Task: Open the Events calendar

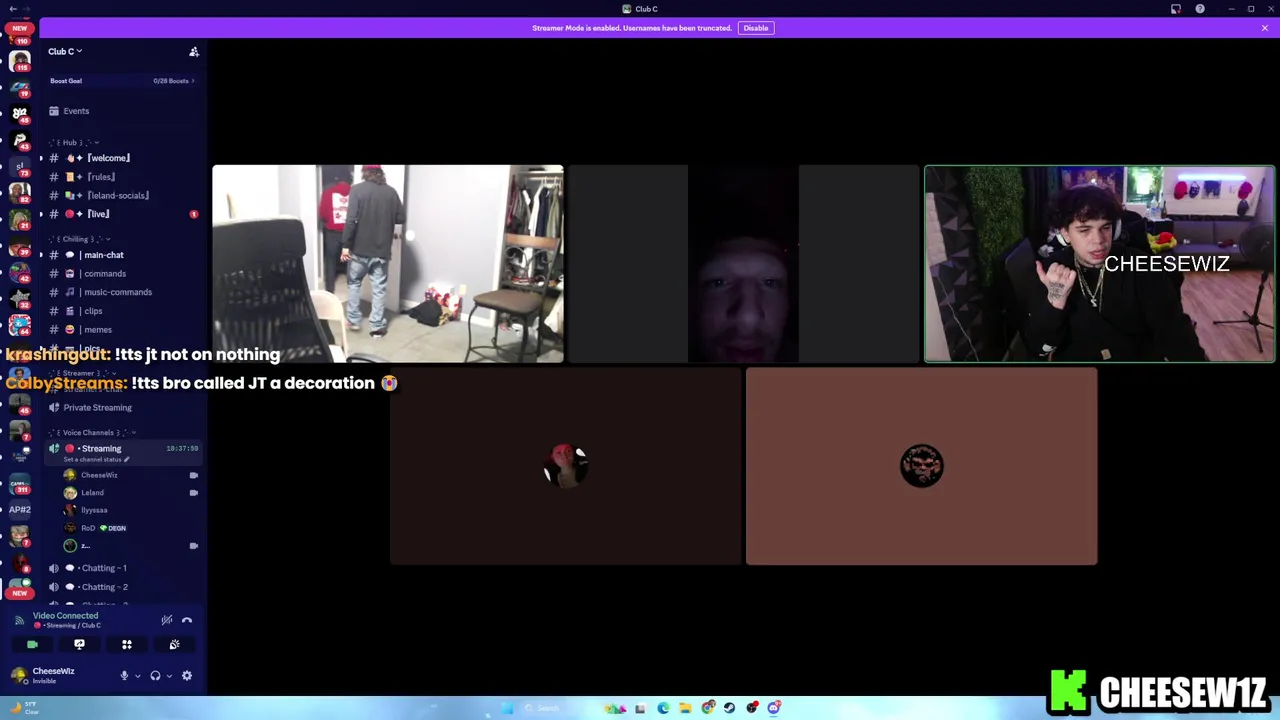Action: (76, 111)
